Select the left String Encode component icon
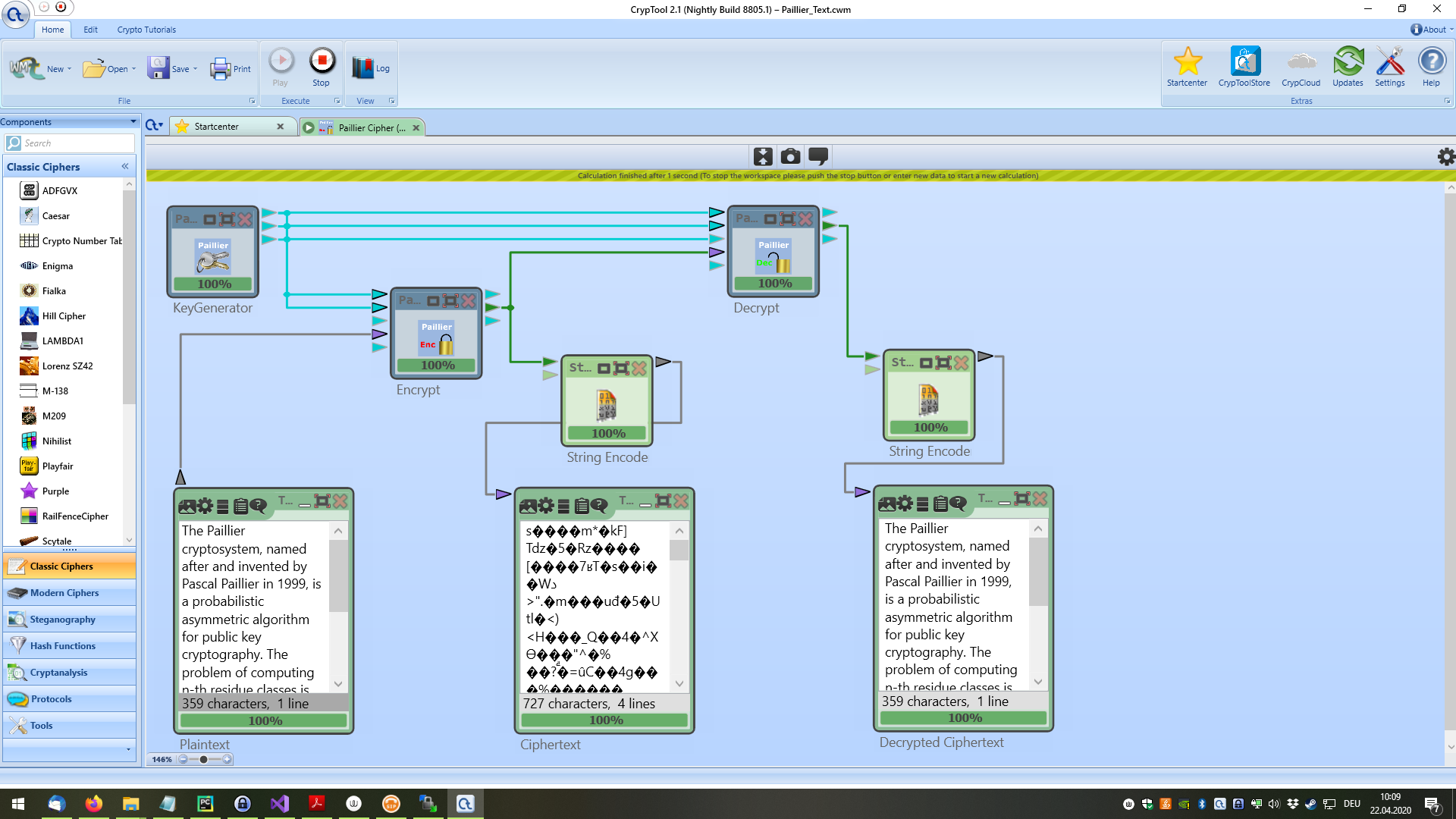Viewport: 1456px width, 819px height. 607,406
